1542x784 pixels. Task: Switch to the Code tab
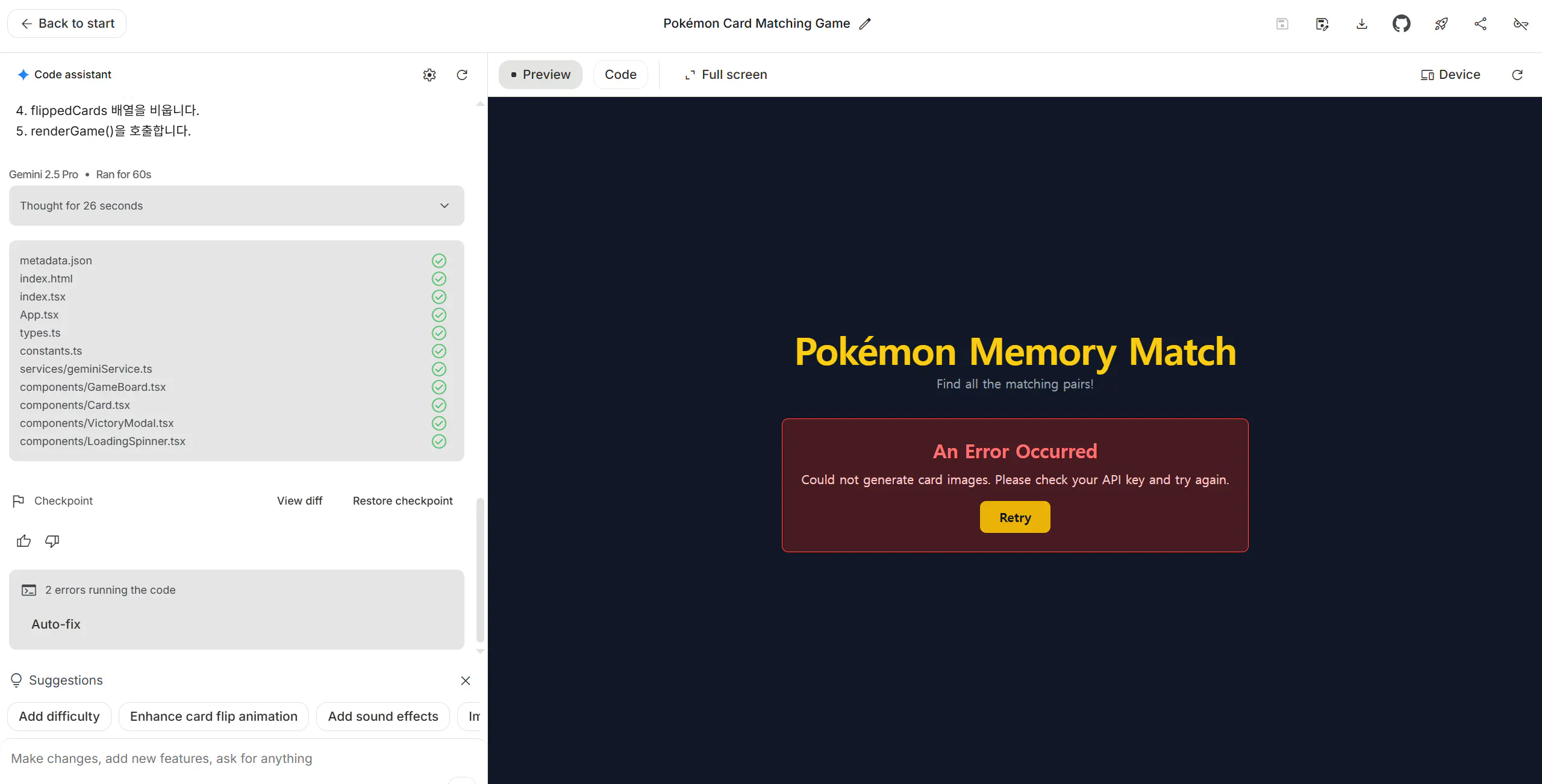620,75
